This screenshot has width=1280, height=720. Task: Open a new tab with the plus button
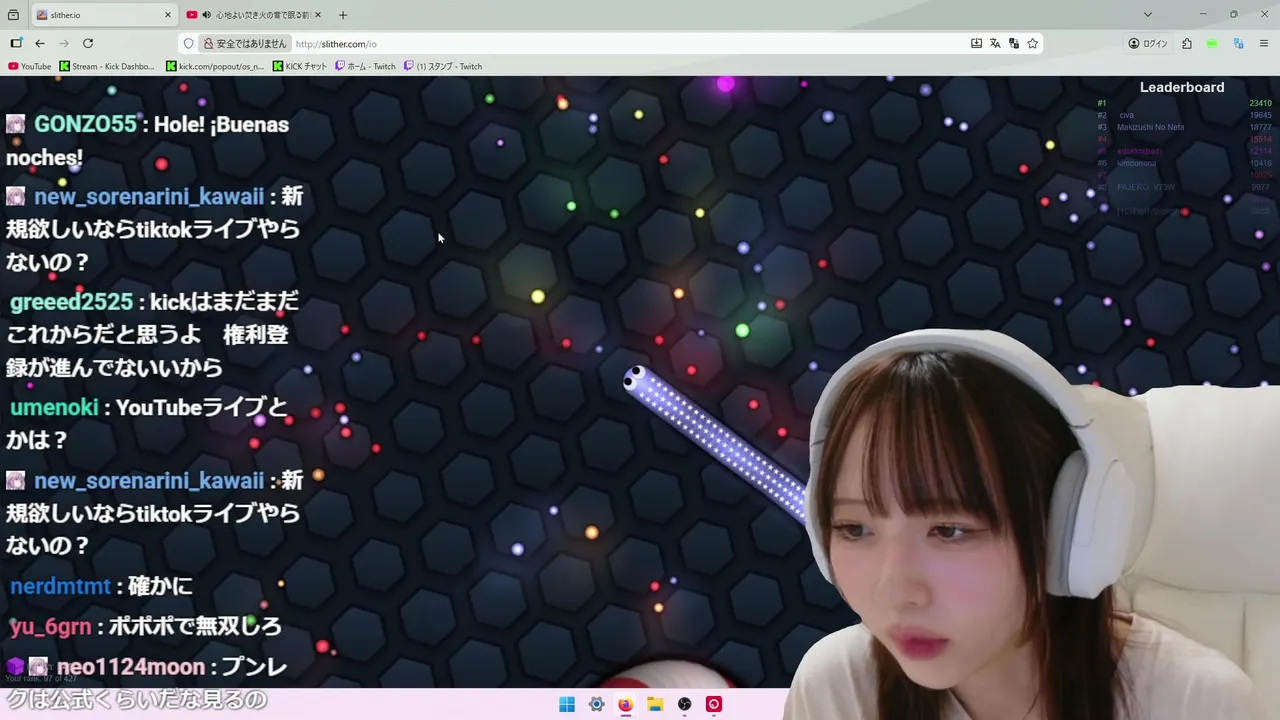(x=343, y=15)
